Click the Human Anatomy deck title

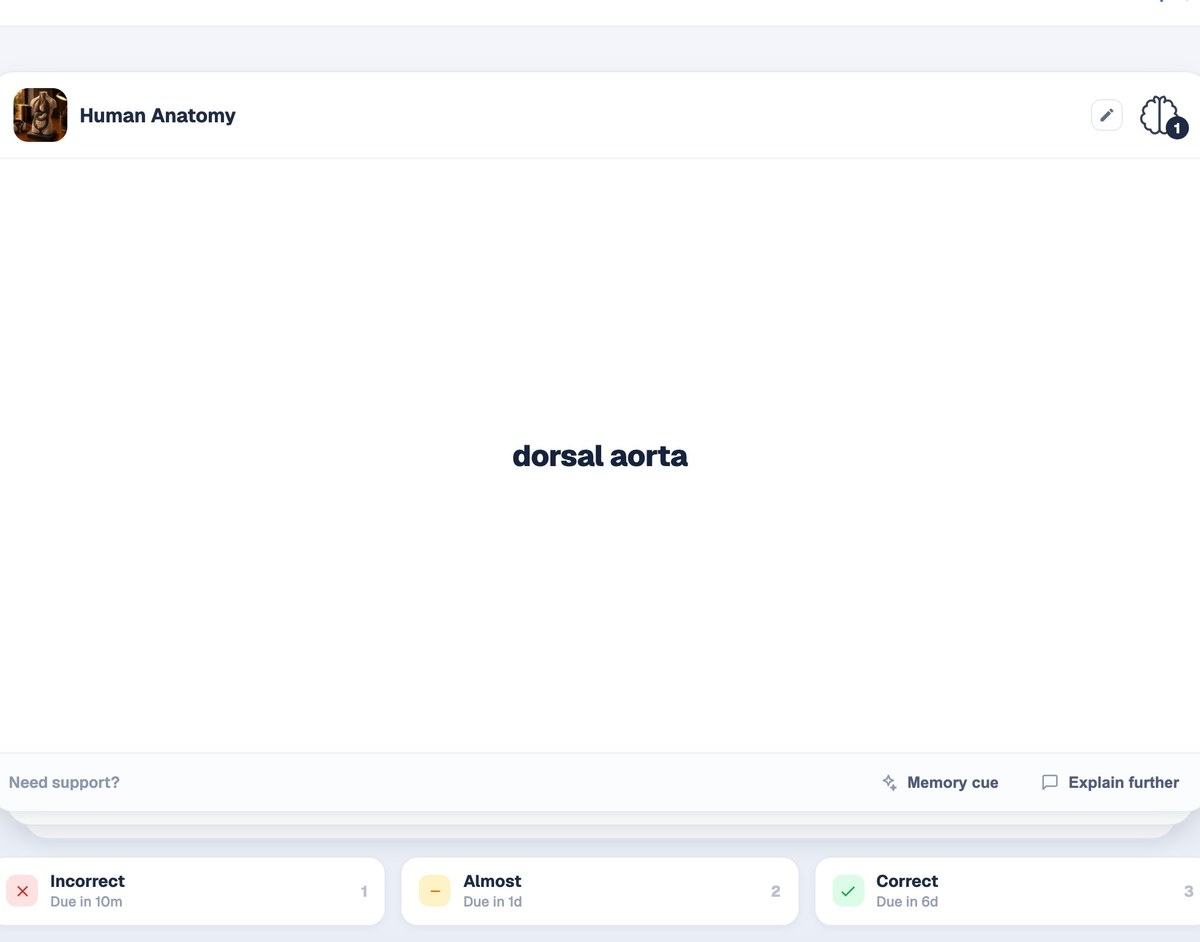pos(158,116)
